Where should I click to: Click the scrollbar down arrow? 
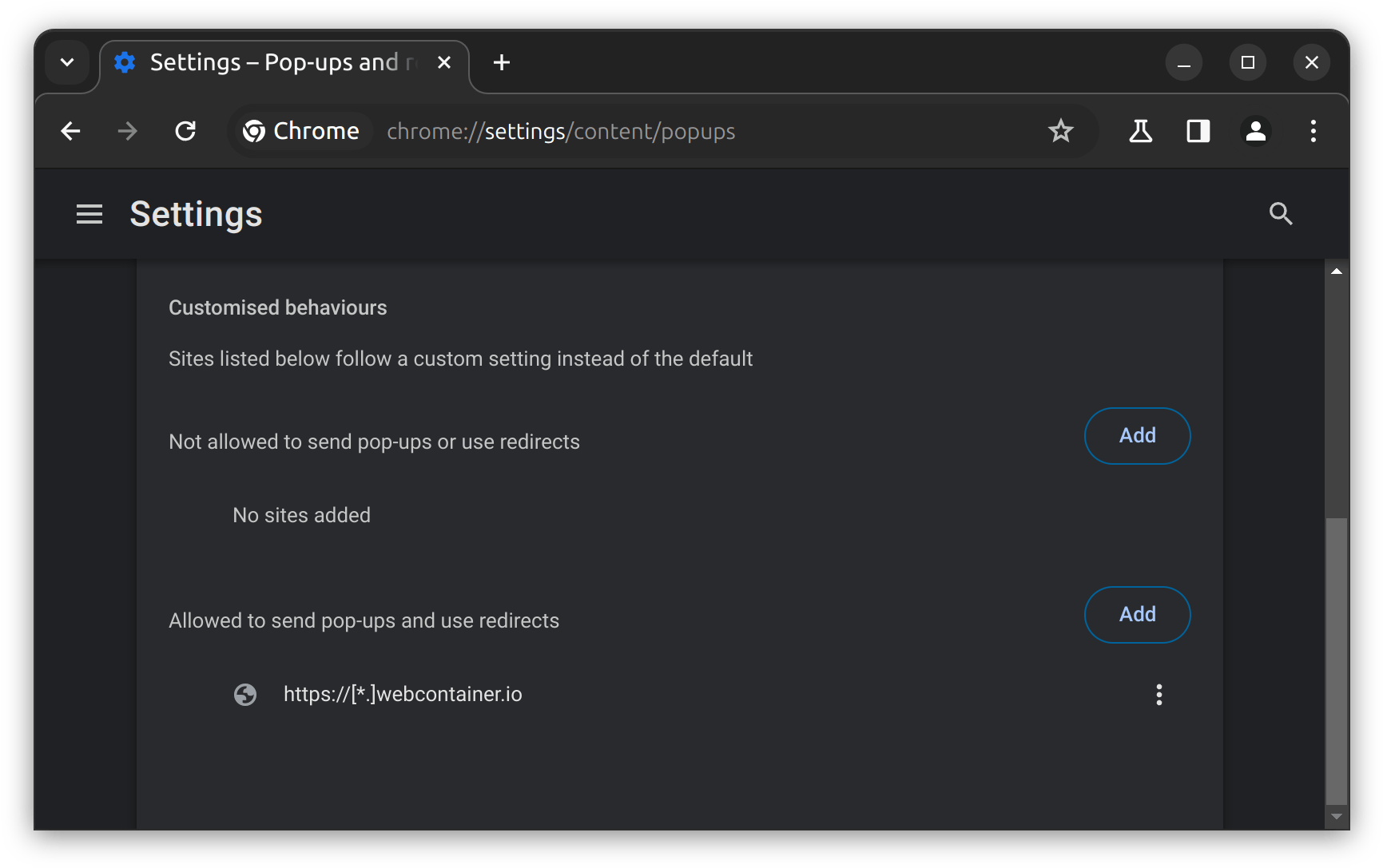pyautogui.click(x=1336, y=817)
